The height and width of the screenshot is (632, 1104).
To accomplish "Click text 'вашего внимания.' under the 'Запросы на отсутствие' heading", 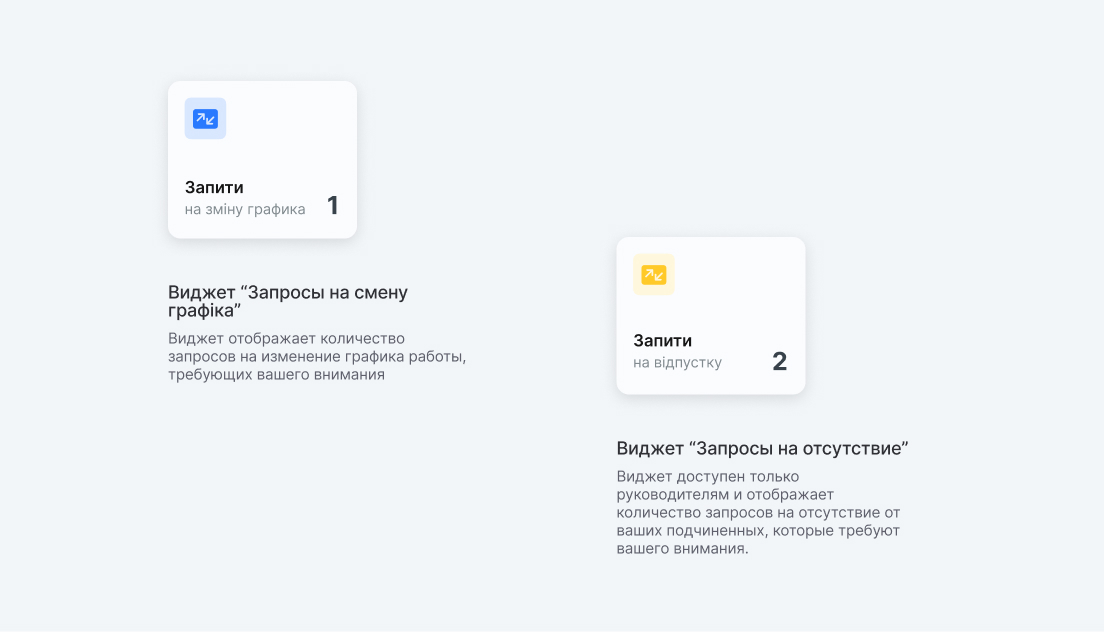I will click(x=682, y=549).
